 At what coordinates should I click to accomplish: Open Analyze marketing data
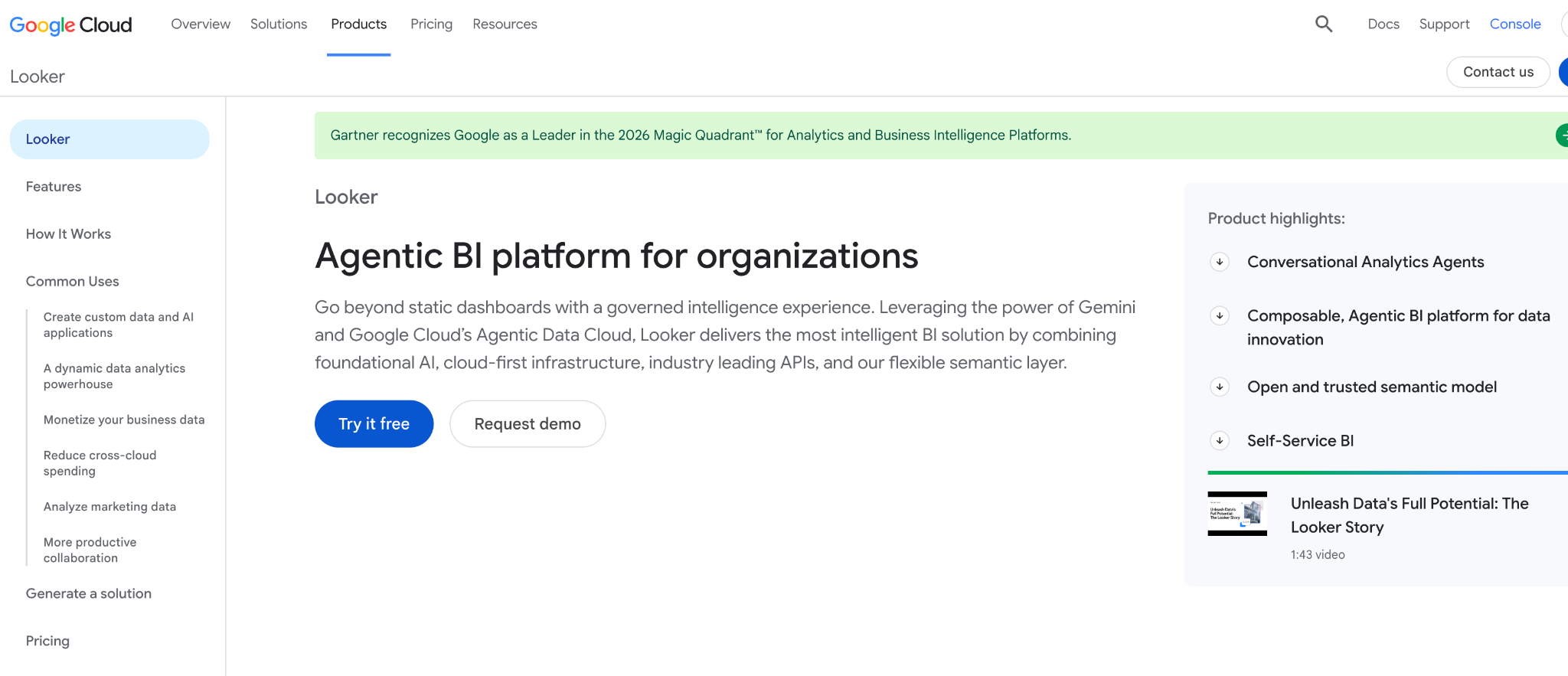click(x=109, y=507)
